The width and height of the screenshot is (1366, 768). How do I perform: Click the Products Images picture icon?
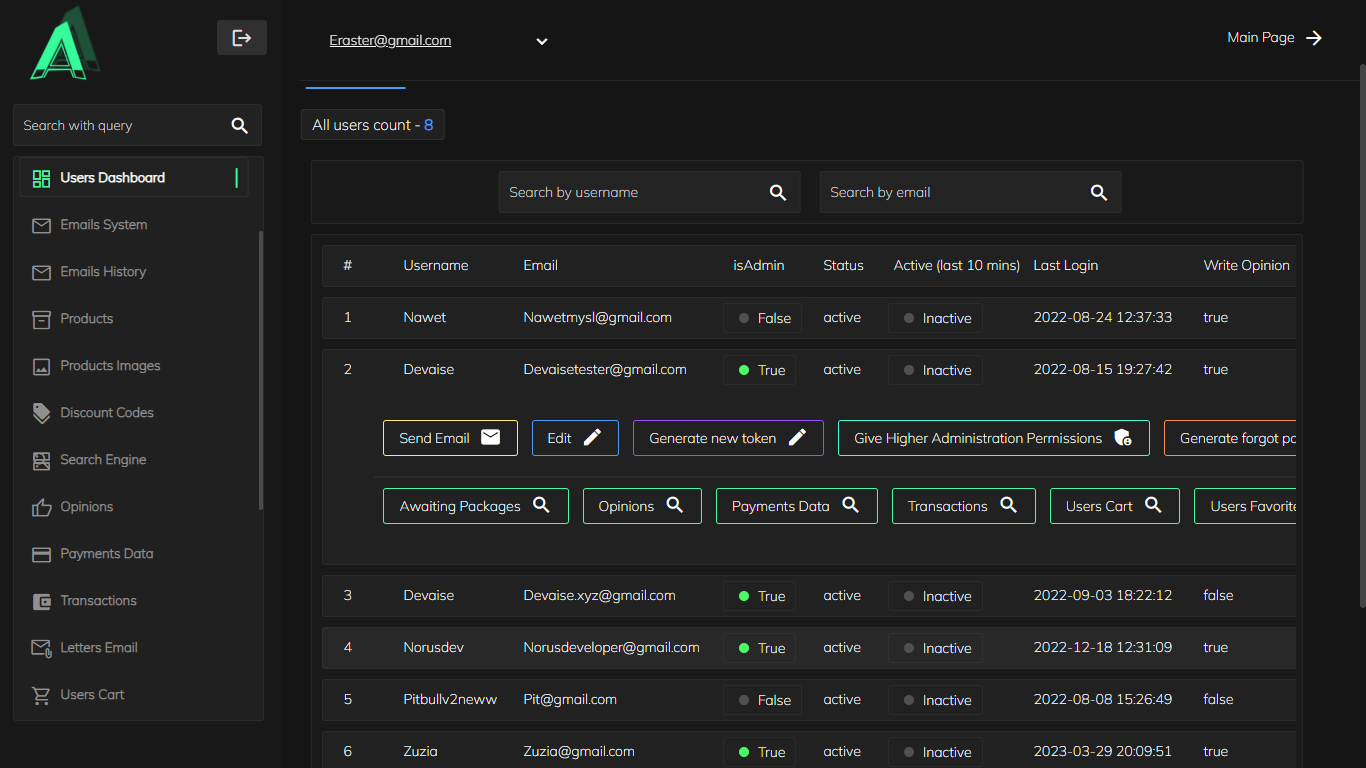[41, 366]
